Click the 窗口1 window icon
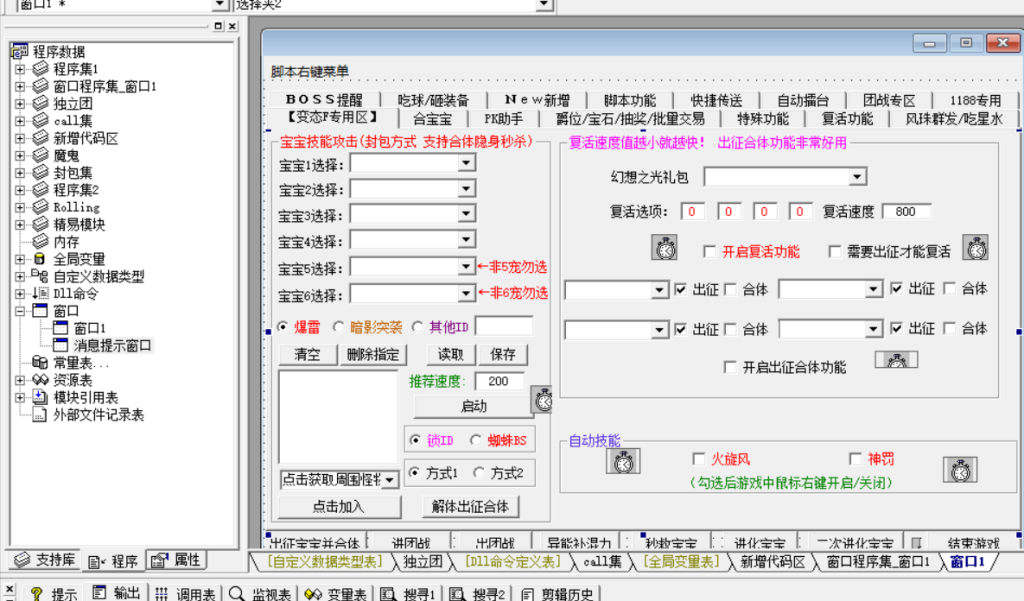The height and width of the screenshot is (601, 1024). (61, 327)
